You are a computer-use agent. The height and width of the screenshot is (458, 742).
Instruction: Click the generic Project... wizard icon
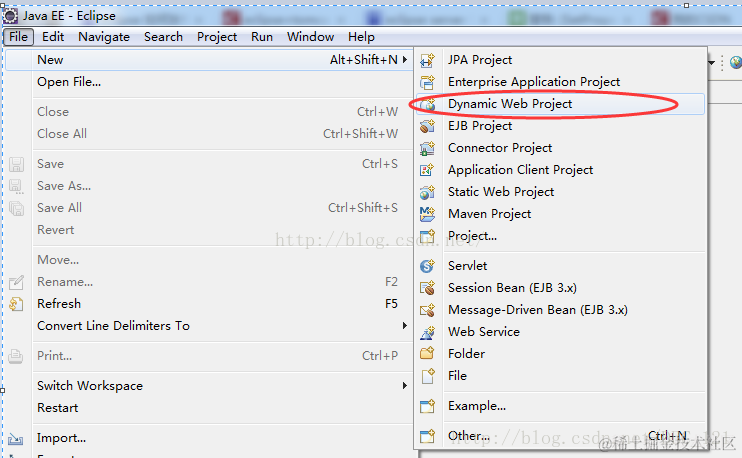coord(427,236)
